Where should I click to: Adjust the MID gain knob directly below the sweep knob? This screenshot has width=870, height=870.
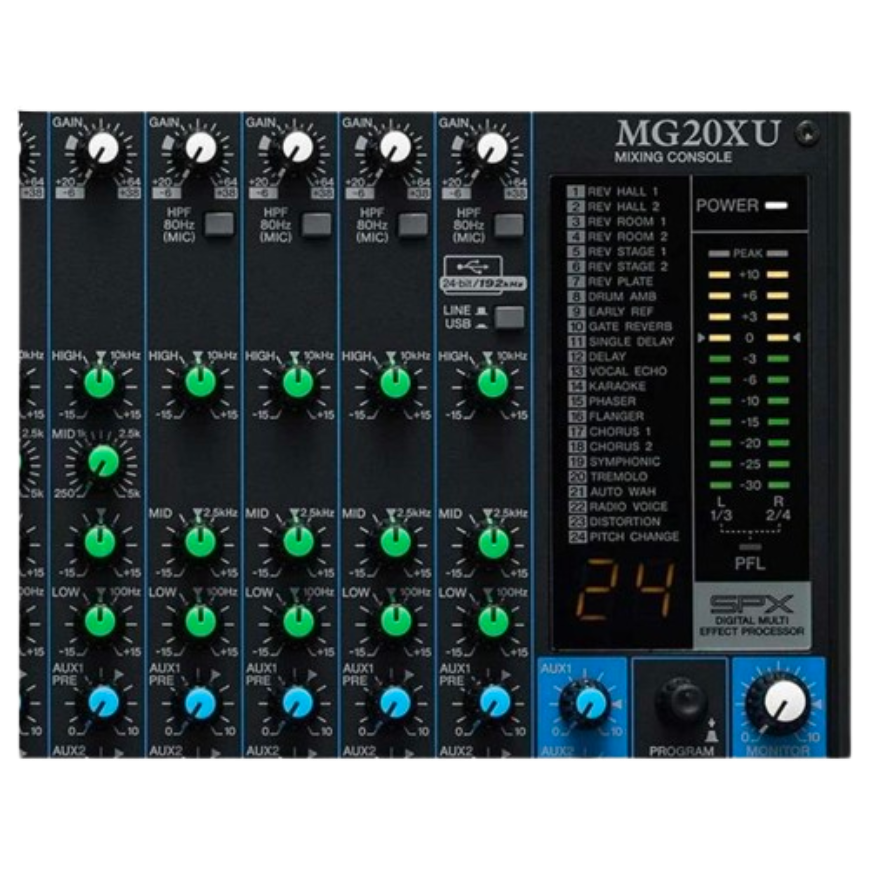(100, 542)
